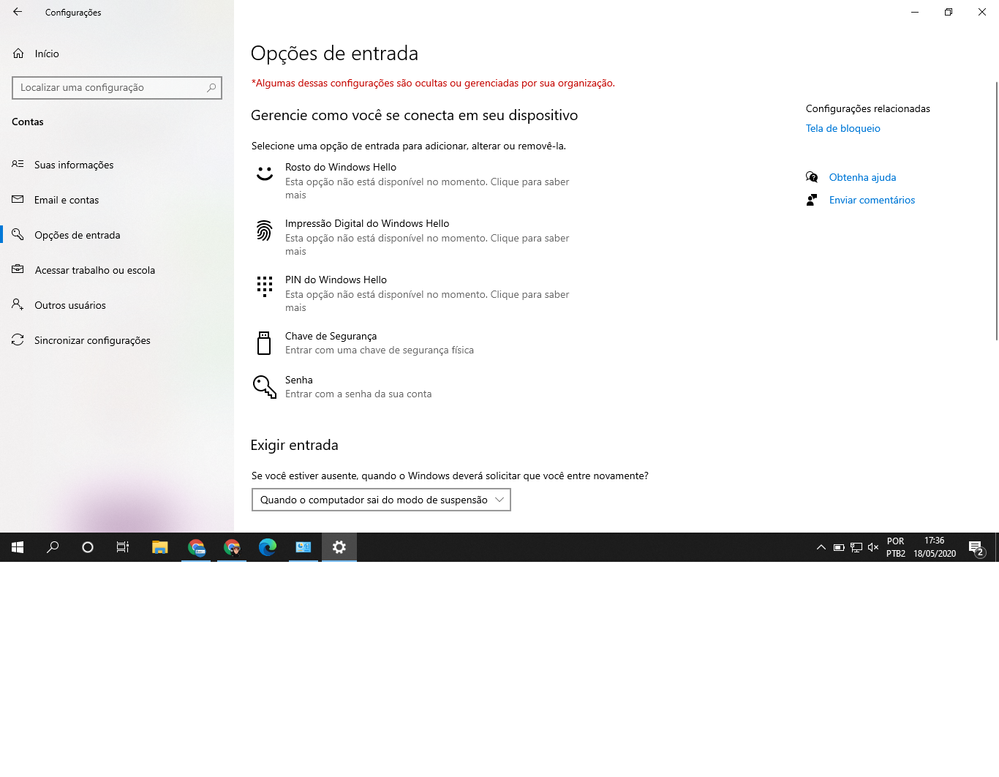Open the network icon in system tray
Viewport: 999px width, 777px height.
856,547
